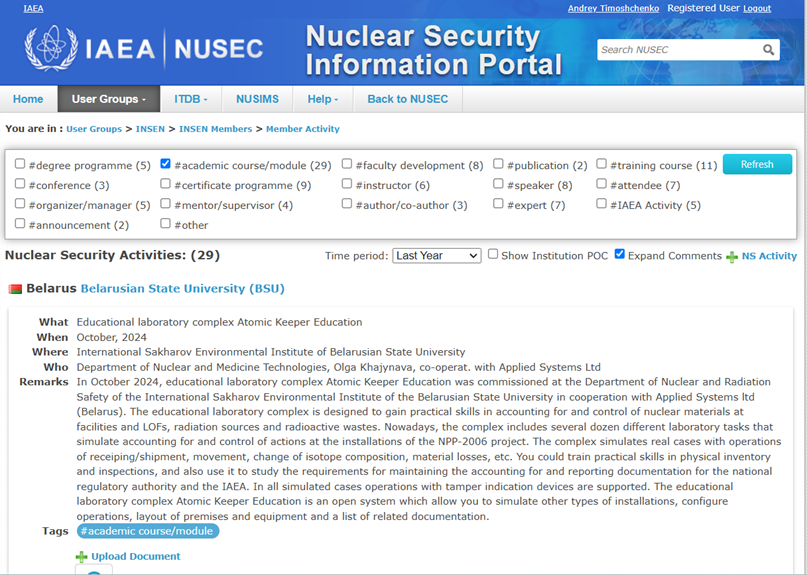Toggle the #degree programme checkbox

pos(20,164)
